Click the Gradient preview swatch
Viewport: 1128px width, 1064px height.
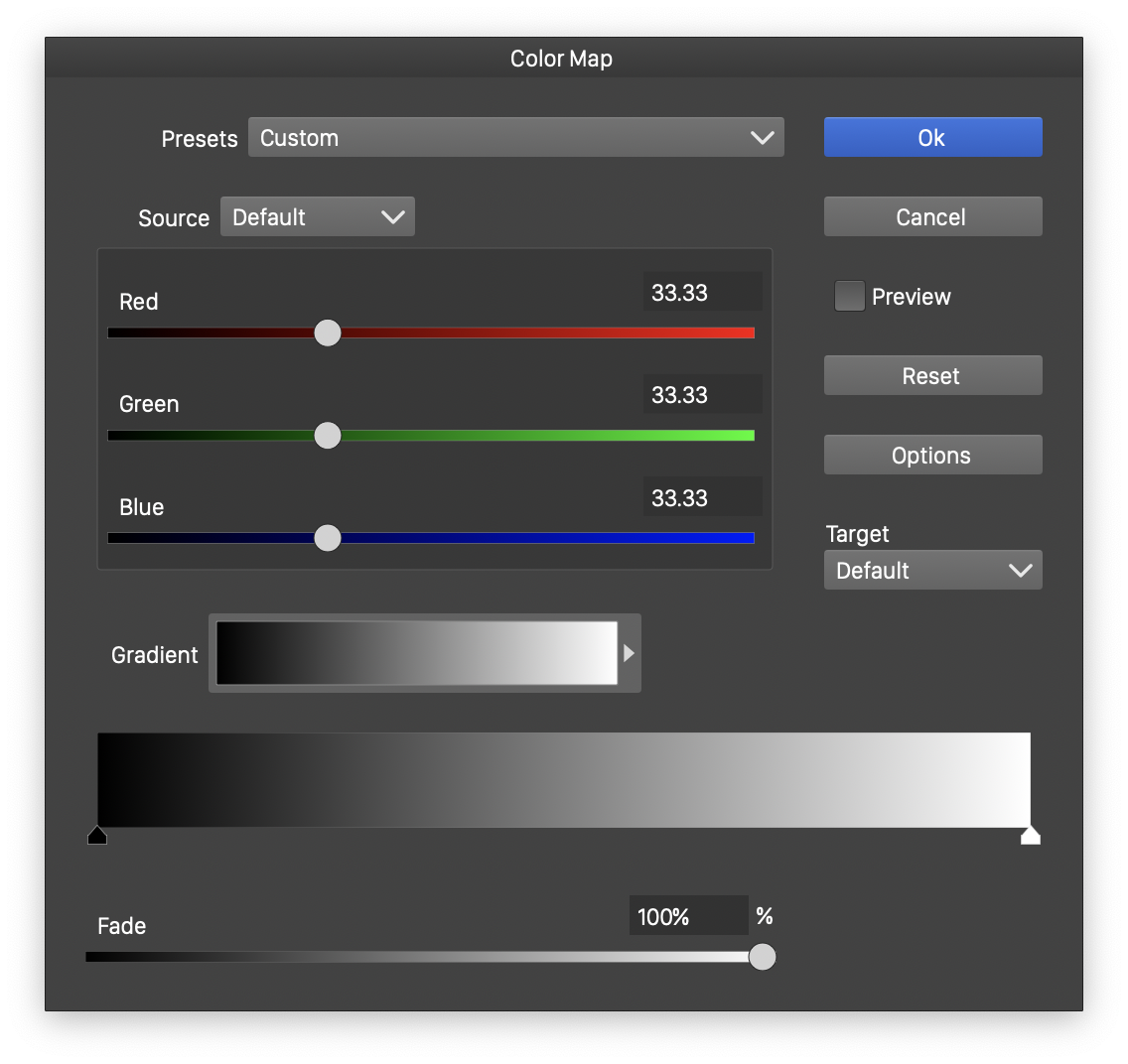point(416,653)
